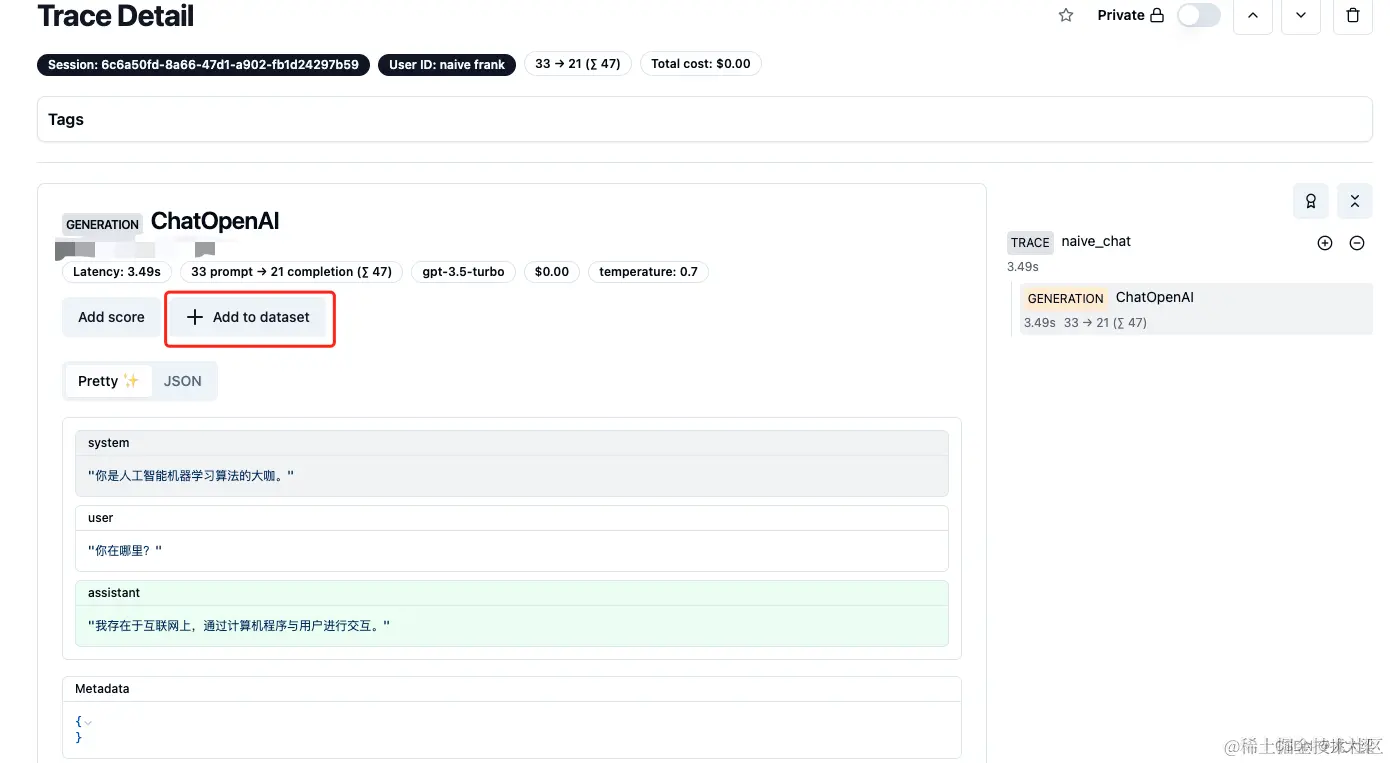The image size is (1390, 763).
Task: Switch to JSON view tab
Action: coord(183,381)
